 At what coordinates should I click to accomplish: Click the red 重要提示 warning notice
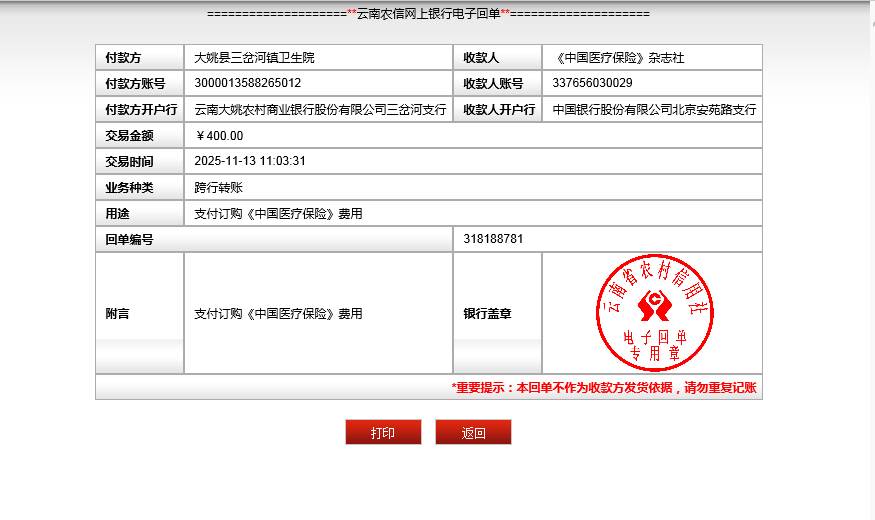coord(604,388)
